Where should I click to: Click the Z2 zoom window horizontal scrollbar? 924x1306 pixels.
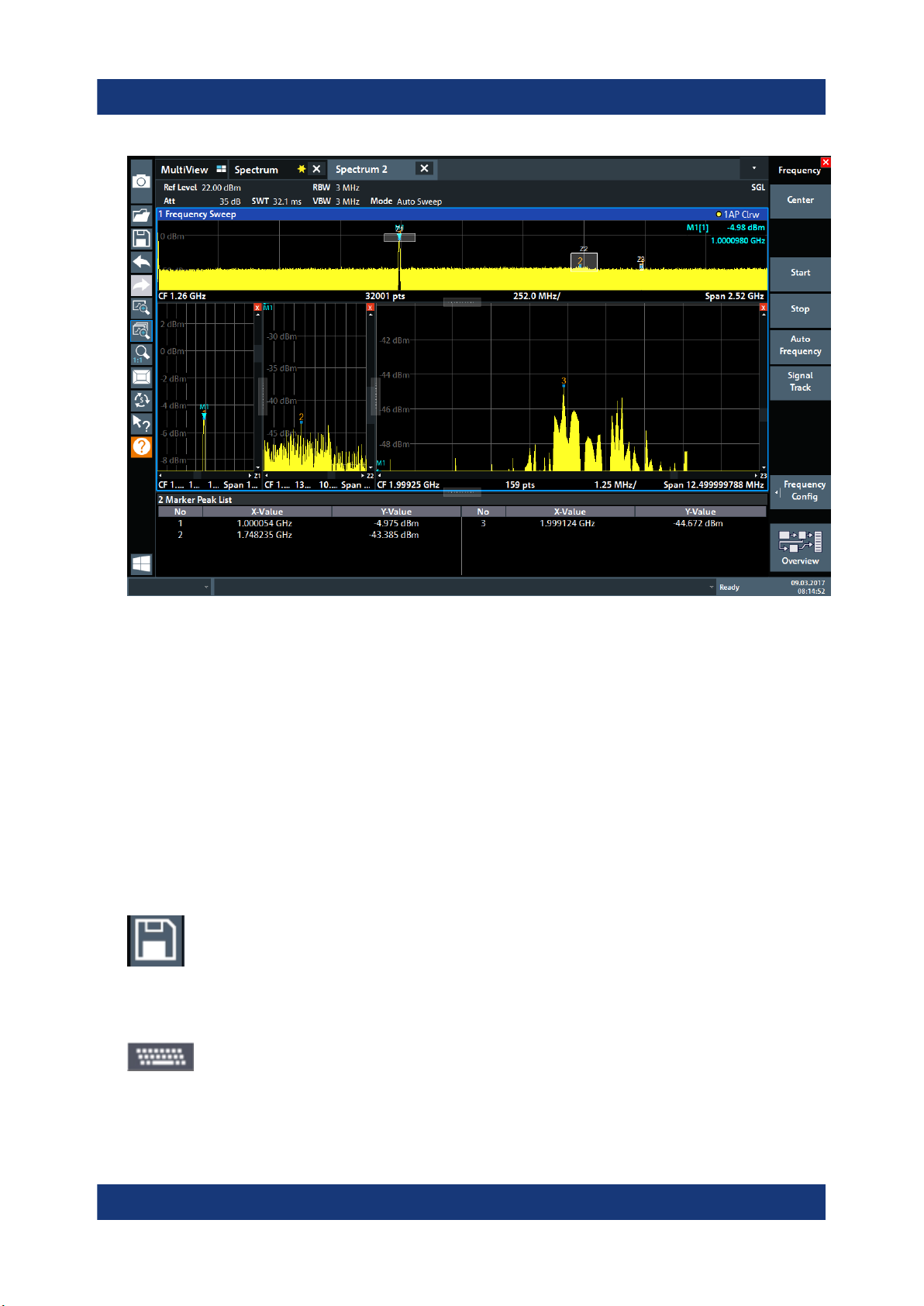click(315, 475)
